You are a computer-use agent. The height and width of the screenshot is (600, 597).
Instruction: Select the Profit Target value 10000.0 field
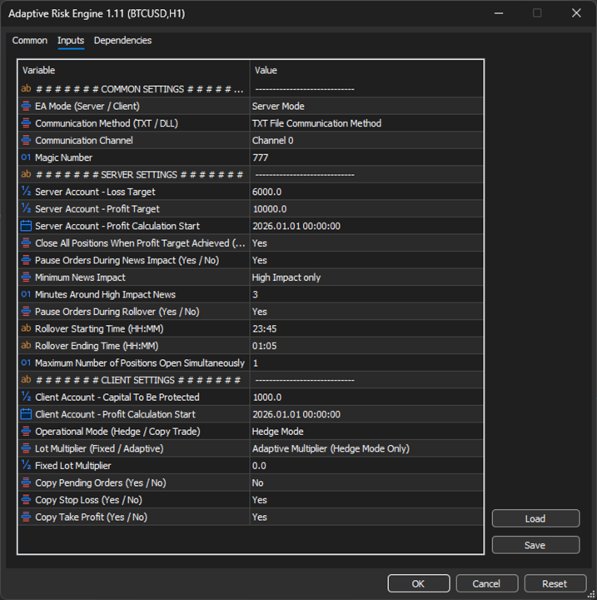pos(366,209)
